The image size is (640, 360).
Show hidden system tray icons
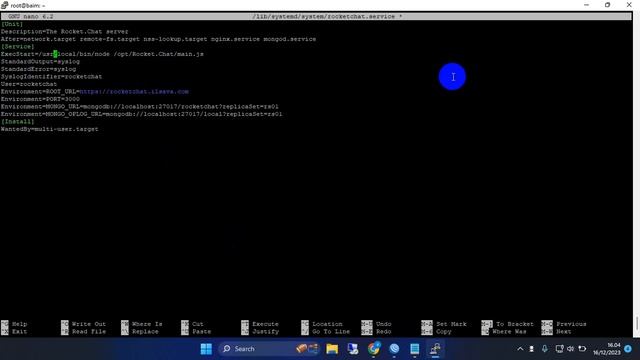pyautogui.click(x=520, y=349)
